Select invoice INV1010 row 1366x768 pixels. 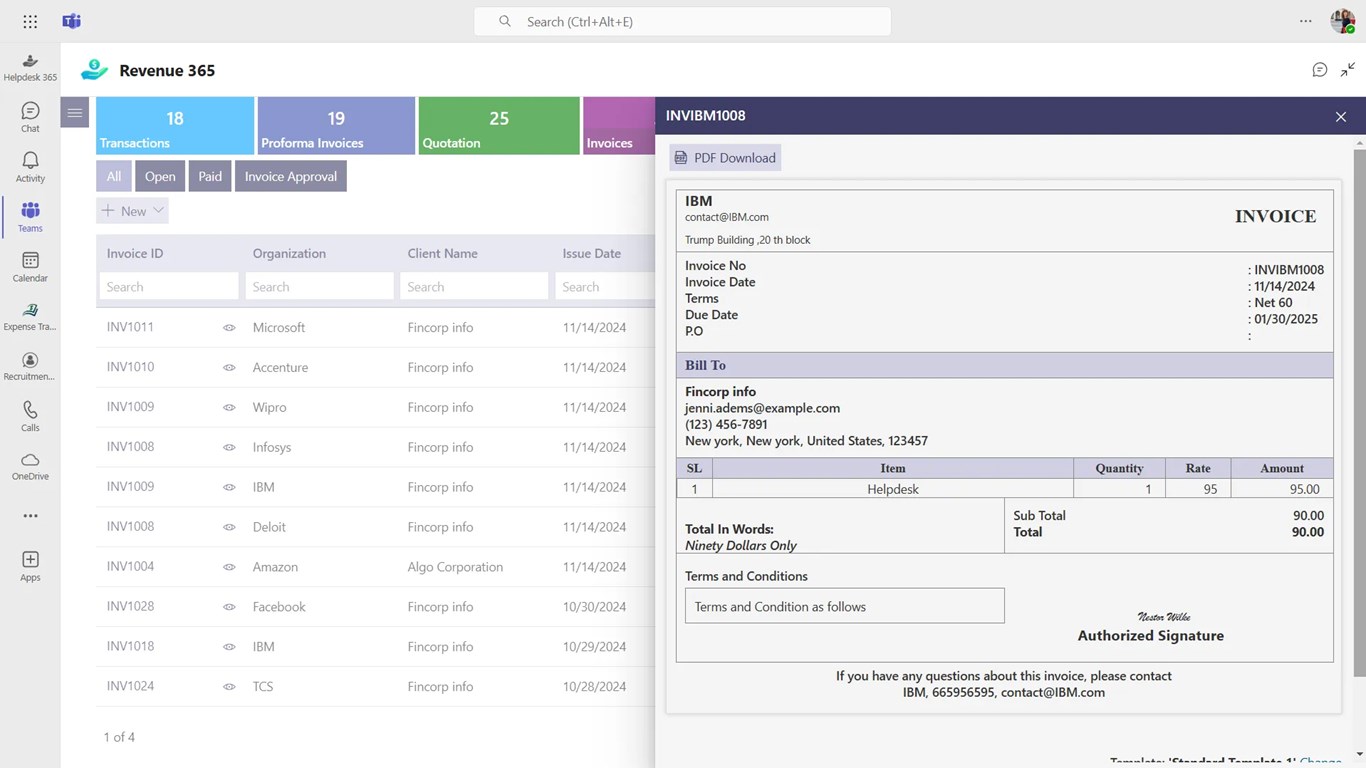pyautogui.click(x=375, y=367)
